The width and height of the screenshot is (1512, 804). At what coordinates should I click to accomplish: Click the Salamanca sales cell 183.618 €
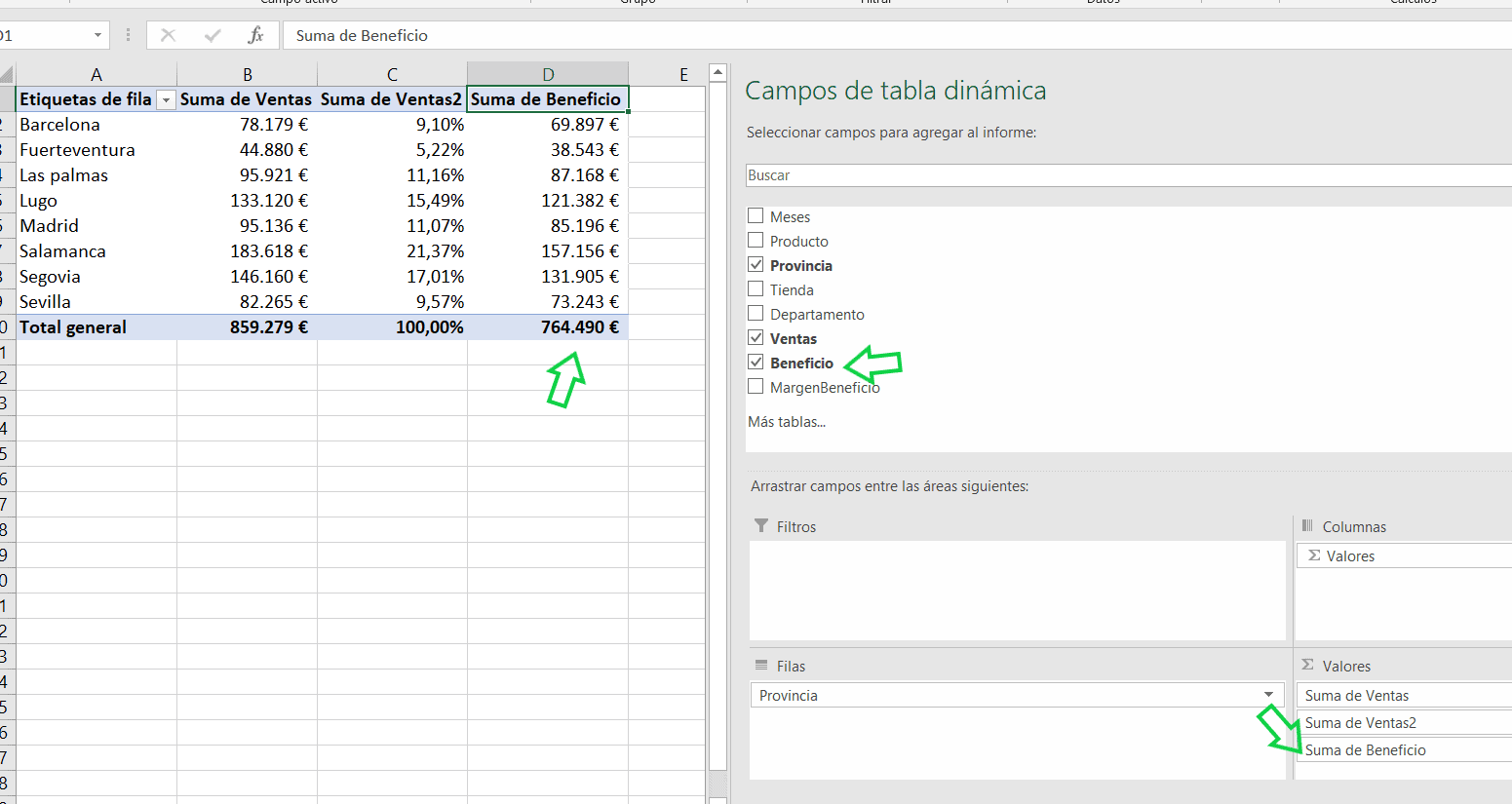(248, 251)
